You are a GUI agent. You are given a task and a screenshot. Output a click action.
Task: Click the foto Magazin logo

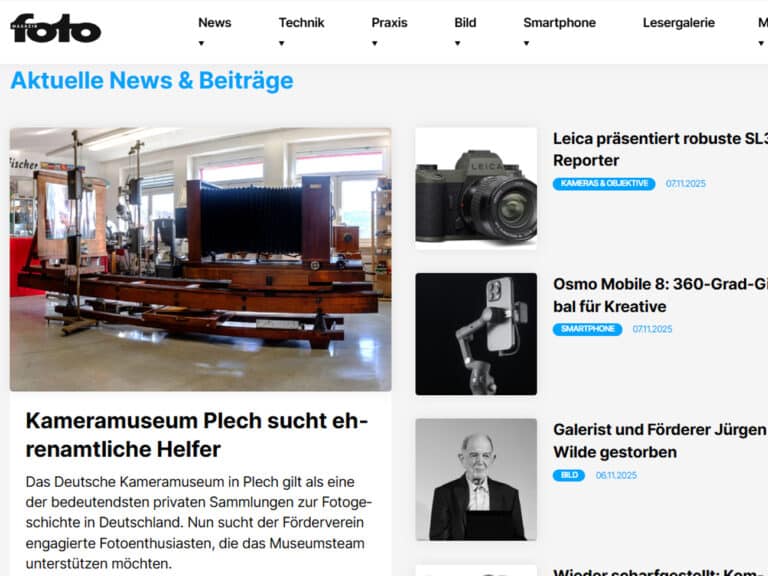(x=56, y=28)
